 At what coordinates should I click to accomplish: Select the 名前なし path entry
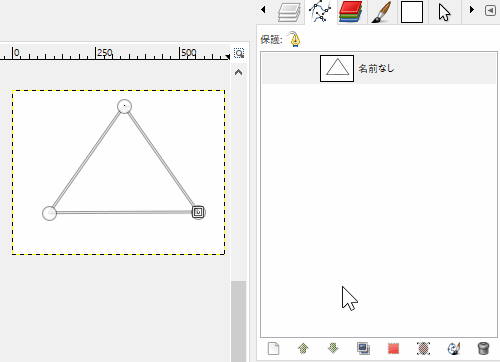coord(379,69)
